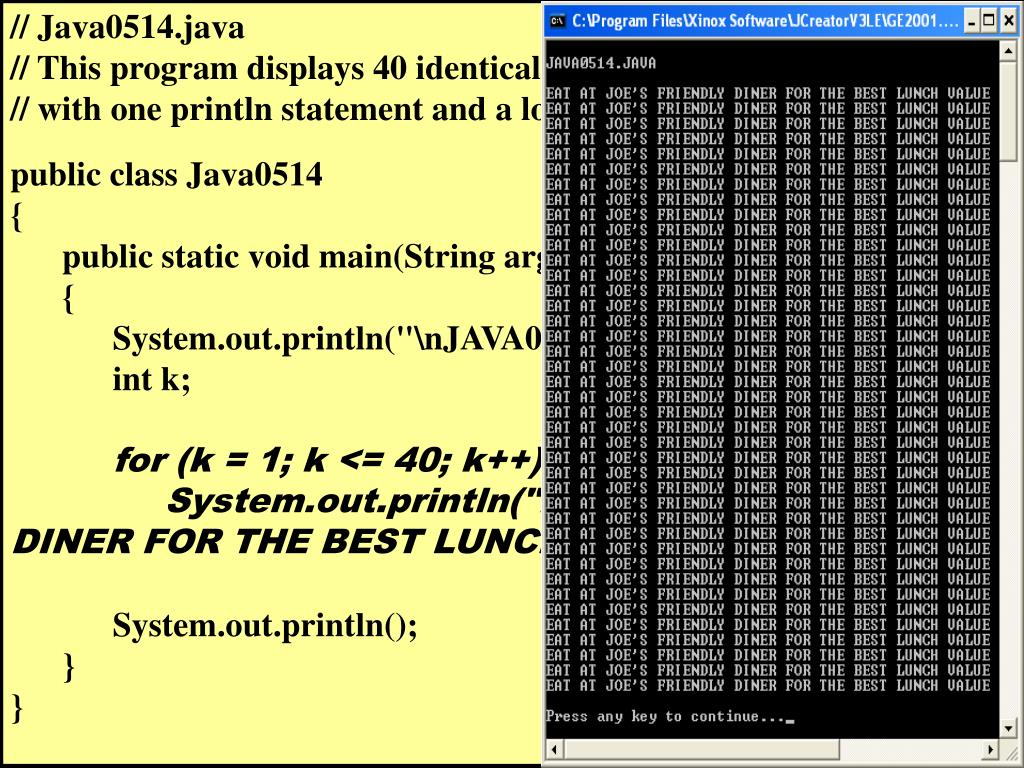Click the horizontal scrollbar left arrow
Image resolution: width=1024 pixels, height=768 pixels.
pyautogui.click(x=554, y=749)
